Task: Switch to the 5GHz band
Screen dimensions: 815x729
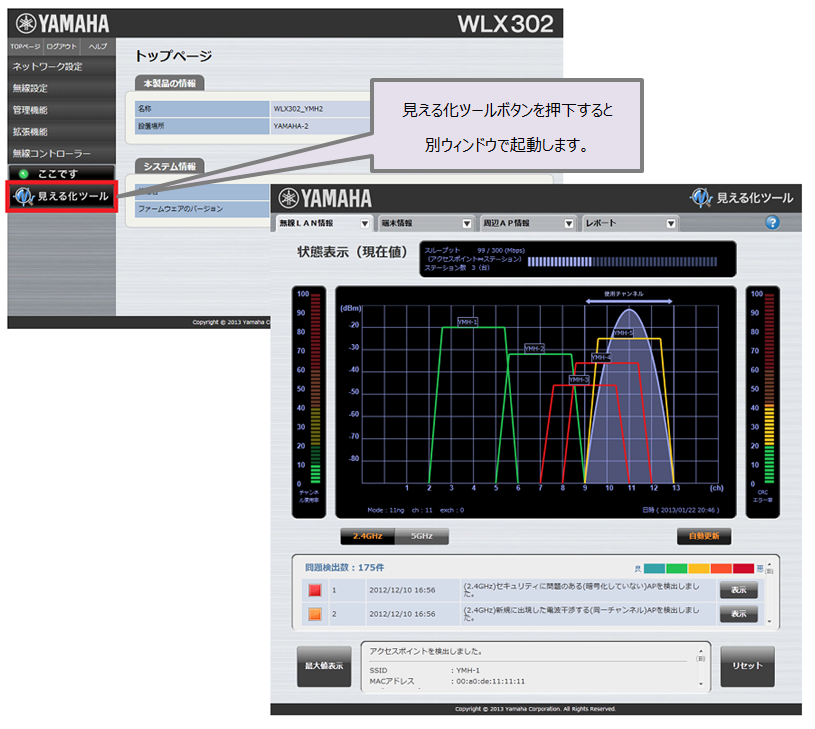Action: coord(422,537)
